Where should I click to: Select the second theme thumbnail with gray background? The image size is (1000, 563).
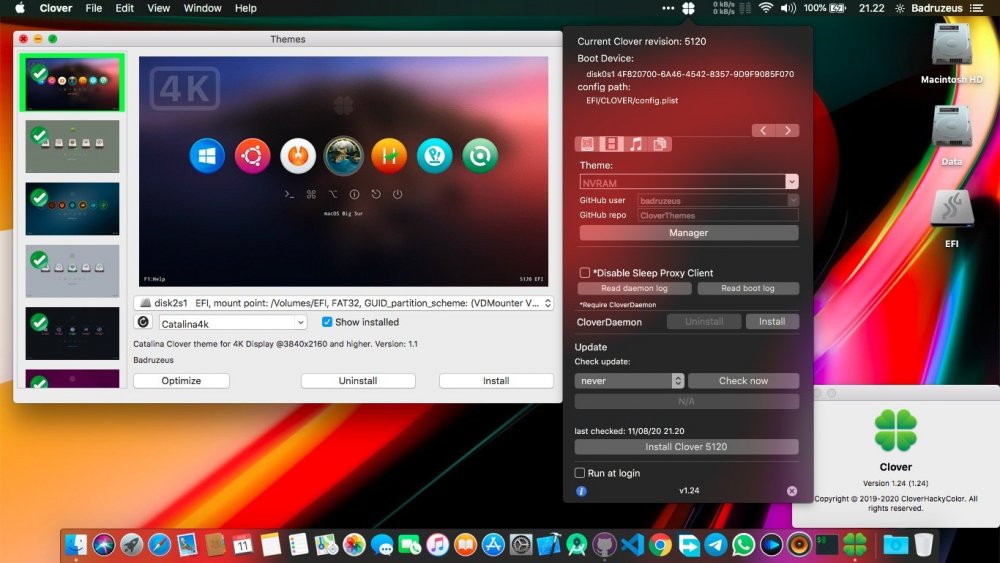pos(72,146)
